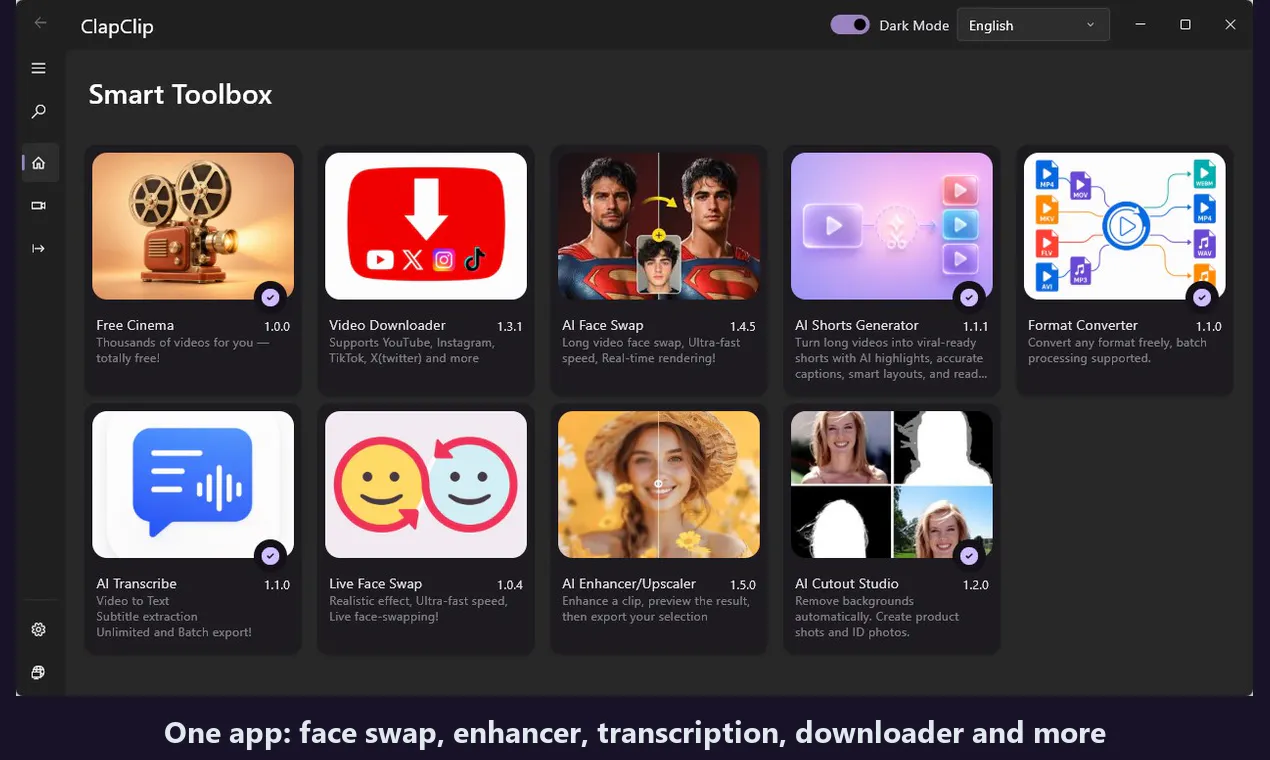The height and width of the screenshot is (760, 1270).
Task: Open settings gear in the sidebar
Action: 39,629
